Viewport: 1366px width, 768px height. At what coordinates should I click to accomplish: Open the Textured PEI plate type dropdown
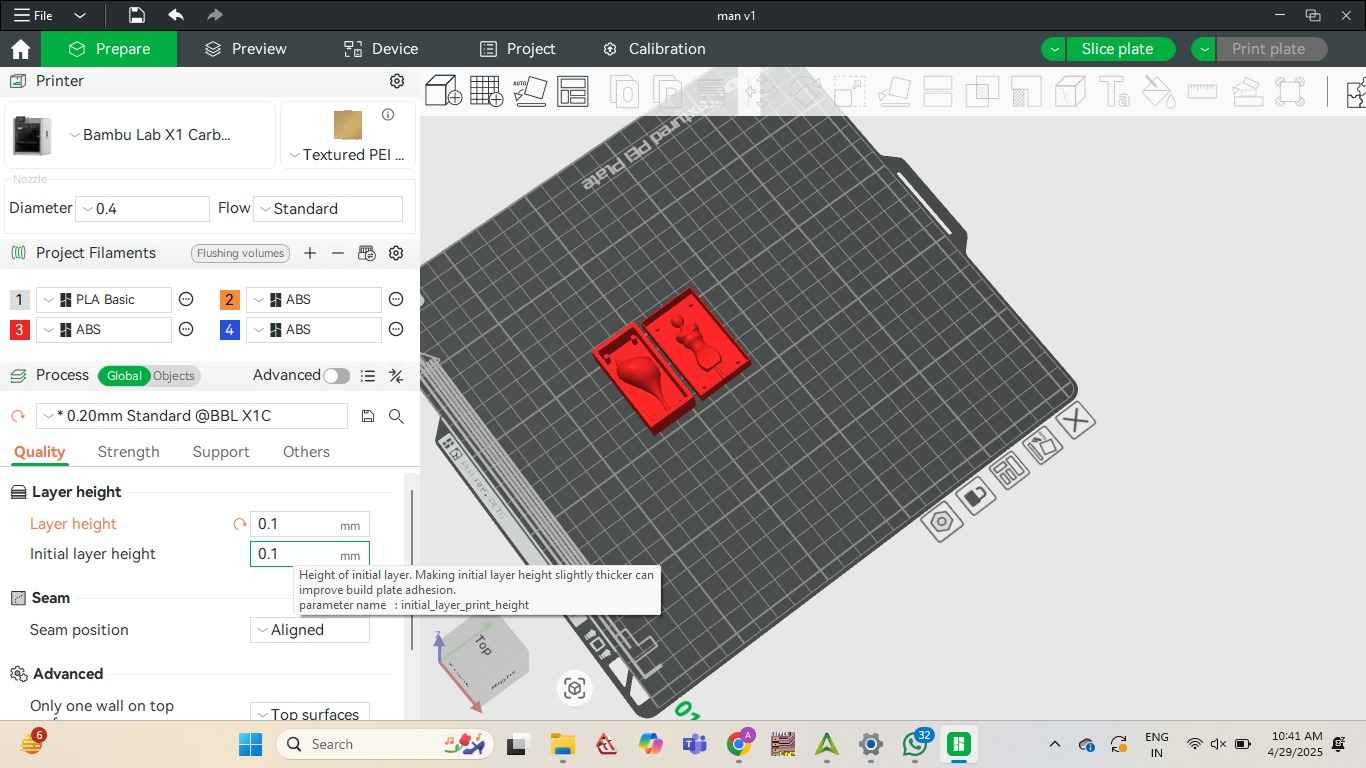coord(348,155)
